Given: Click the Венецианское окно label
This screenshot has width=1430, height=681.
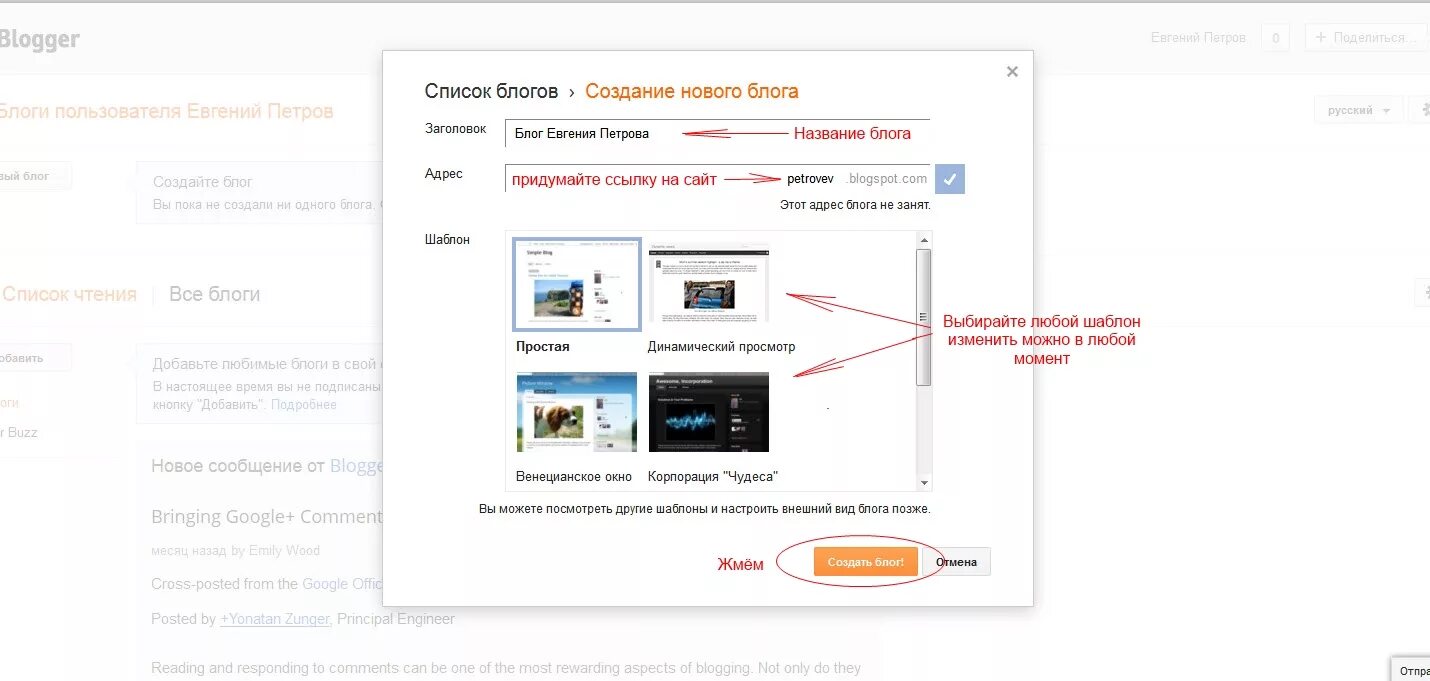Looking at the screenshot, I should point(574,477).
